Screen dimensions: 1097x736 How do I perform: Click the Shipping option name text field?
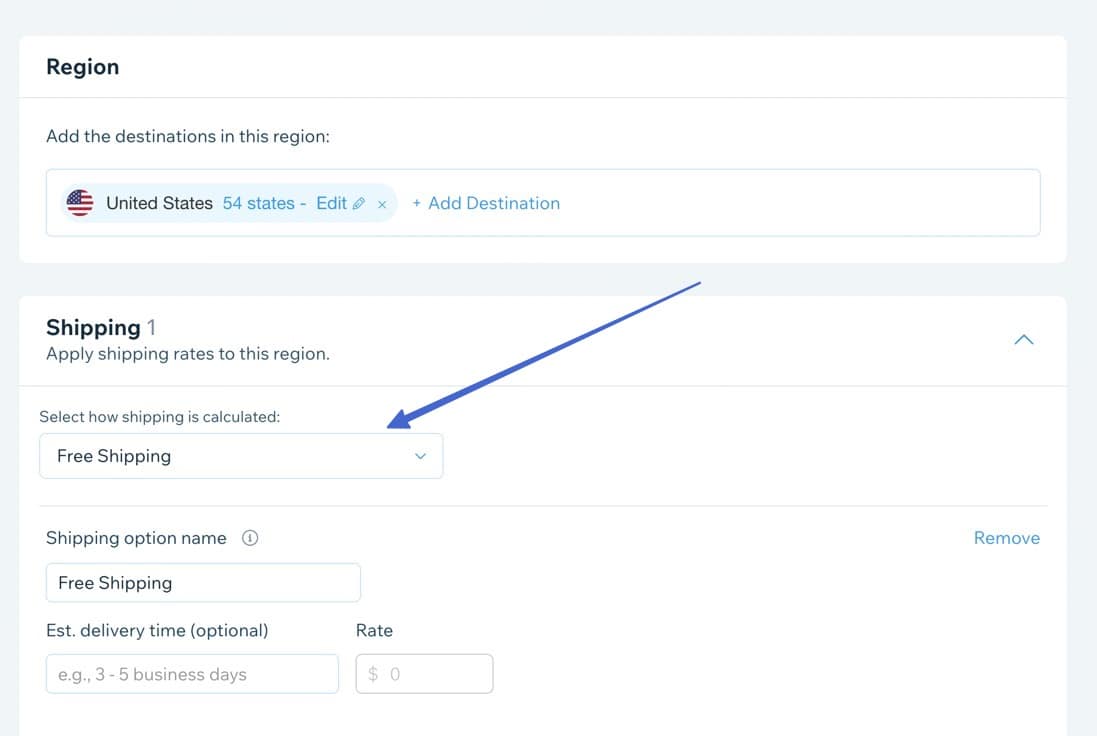202,582
